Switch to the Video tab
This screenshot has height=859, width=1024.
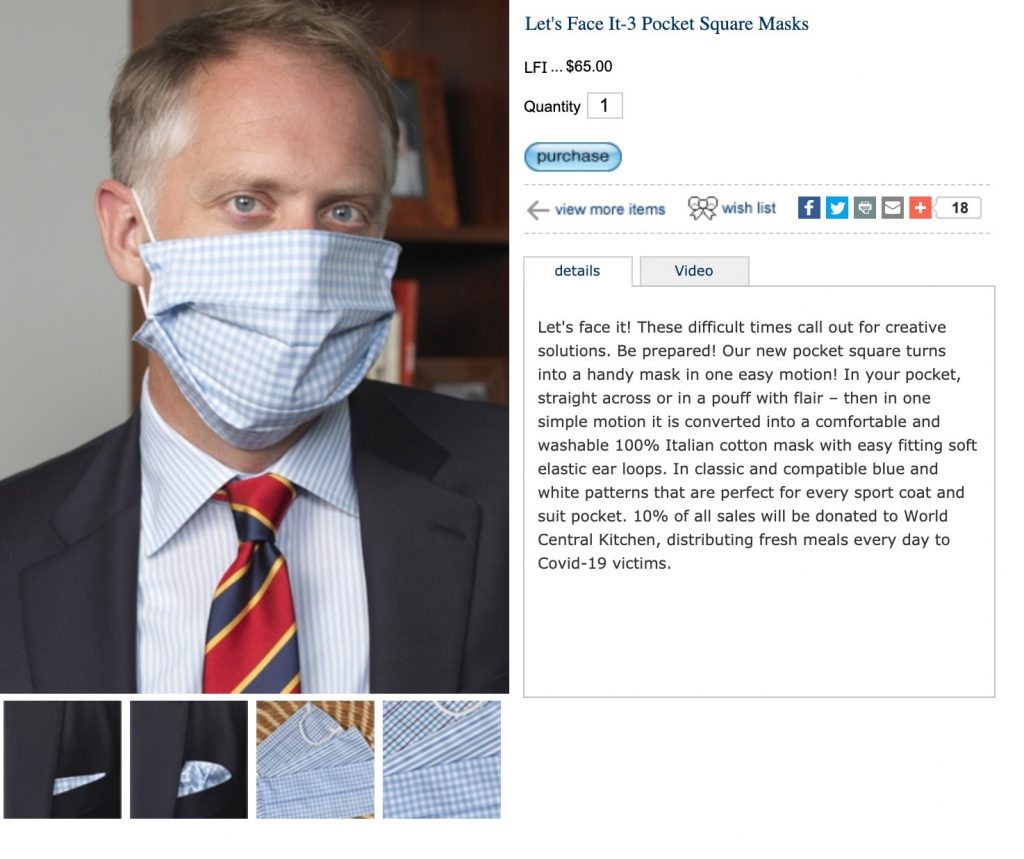tap(694, 270)
